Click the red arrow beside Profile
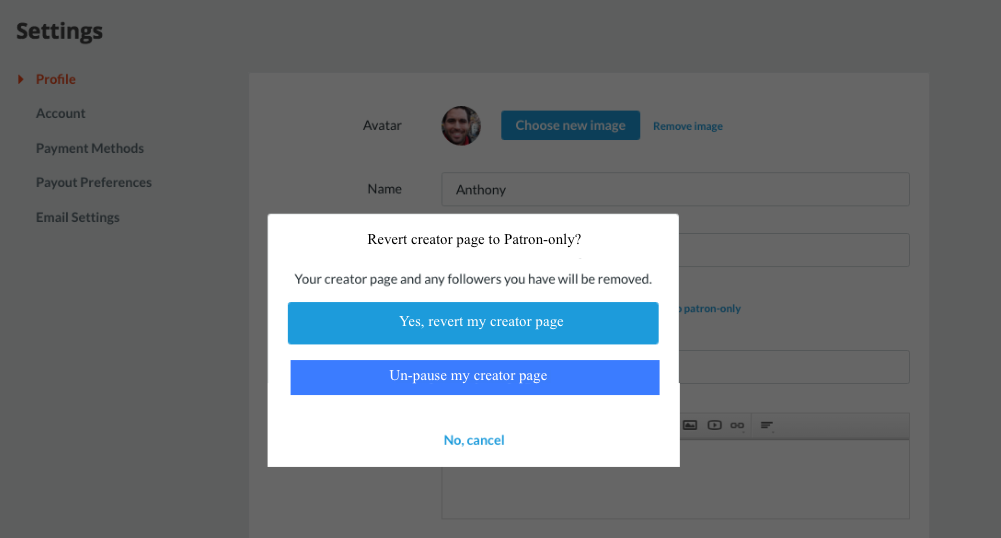Image resolution: width=1001 pixels, height=538 pixels. (x=21, y=79)
